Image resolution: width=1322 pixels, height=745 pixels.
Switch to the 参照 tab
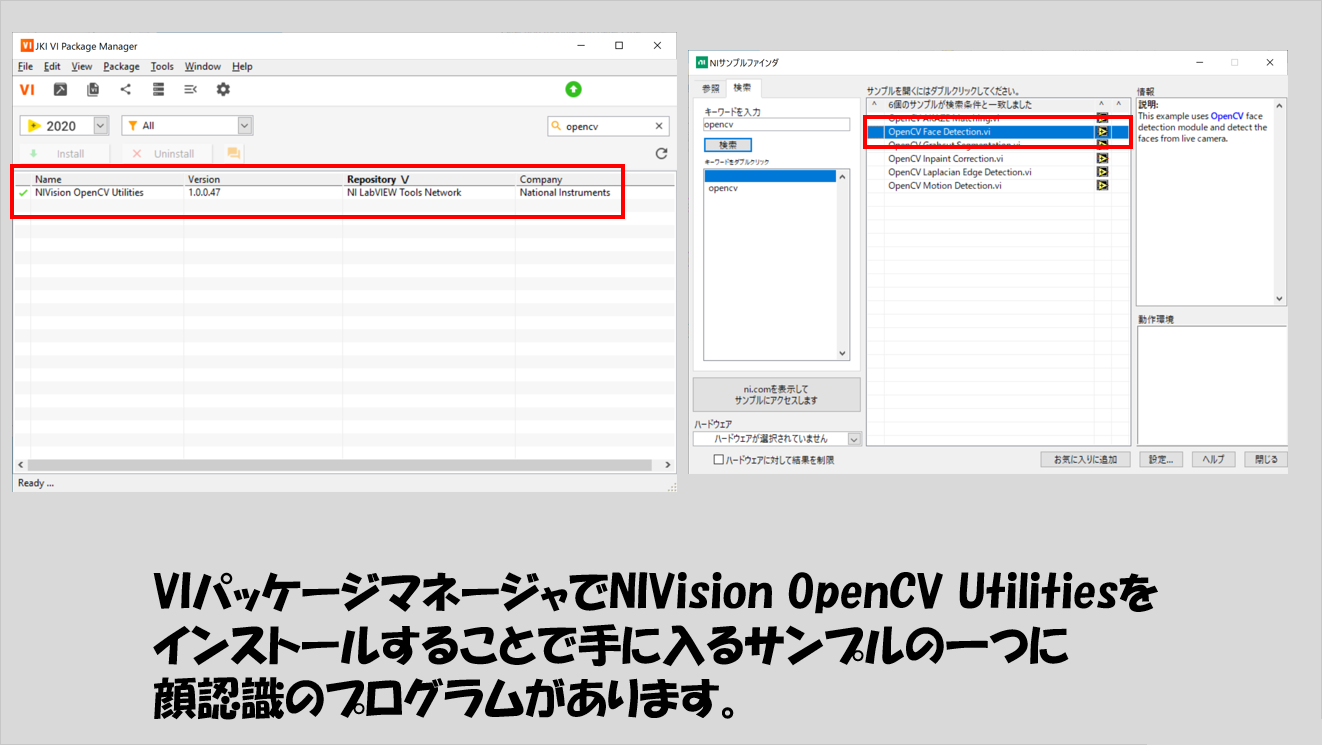[709, 88]
